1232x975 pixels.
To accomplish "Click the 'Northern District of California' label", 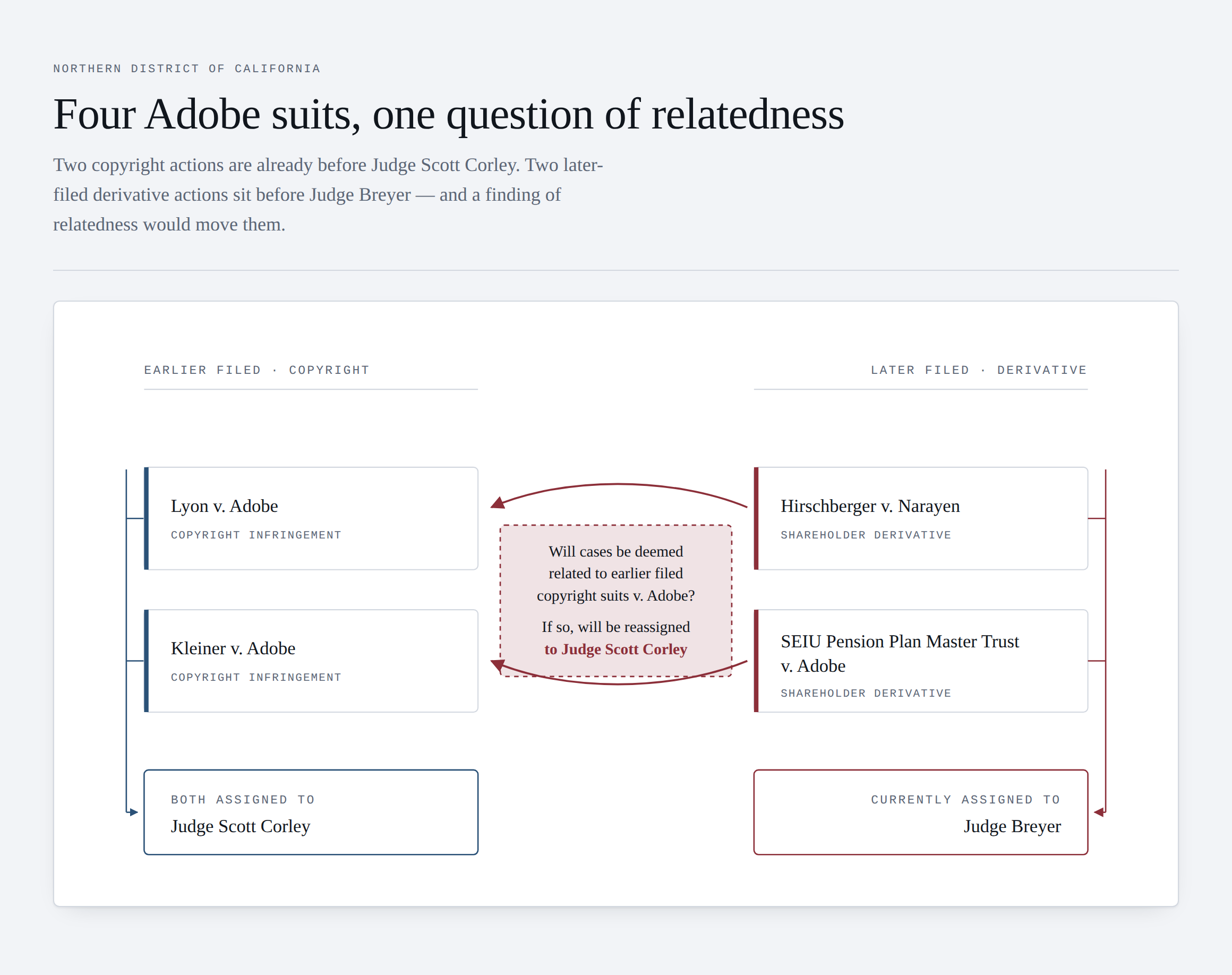I will tap(187, 69).
